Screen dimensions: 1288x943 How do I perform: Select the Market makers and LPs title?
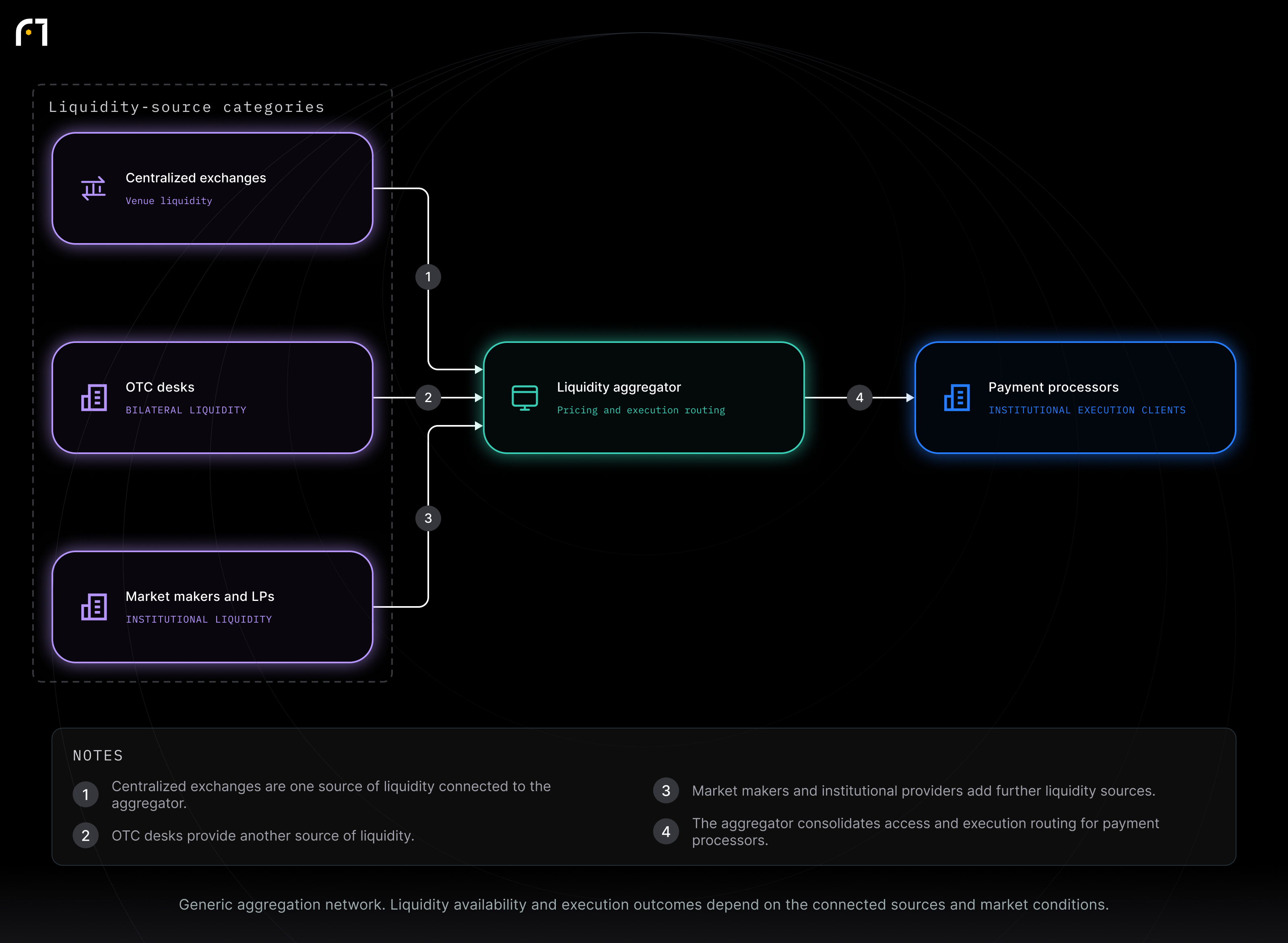click(200, 596)
